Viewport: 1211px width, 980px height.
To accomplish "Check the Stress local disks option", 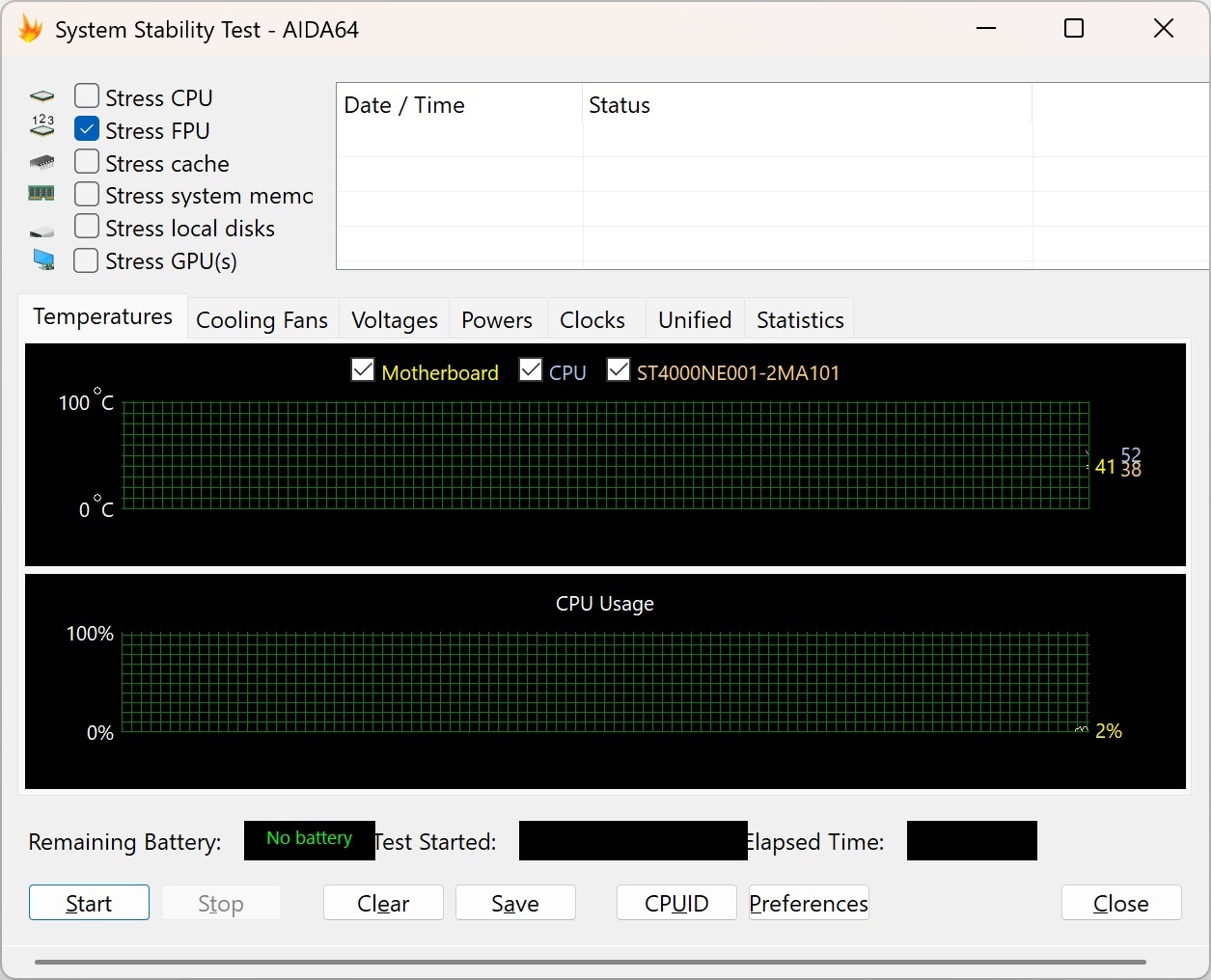I will pyautogui.click(x=87, y=227).
